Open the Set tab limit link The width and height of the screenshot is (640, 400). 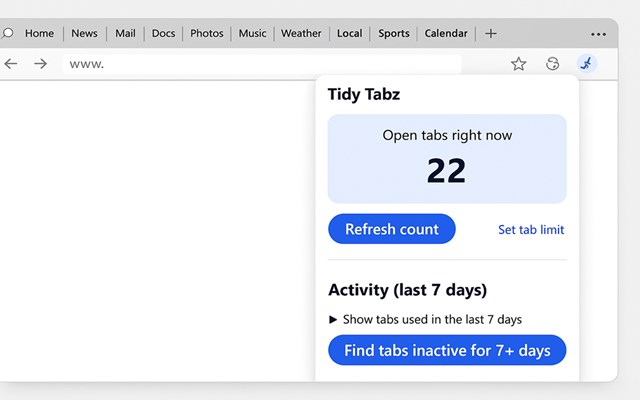point(531,230)
